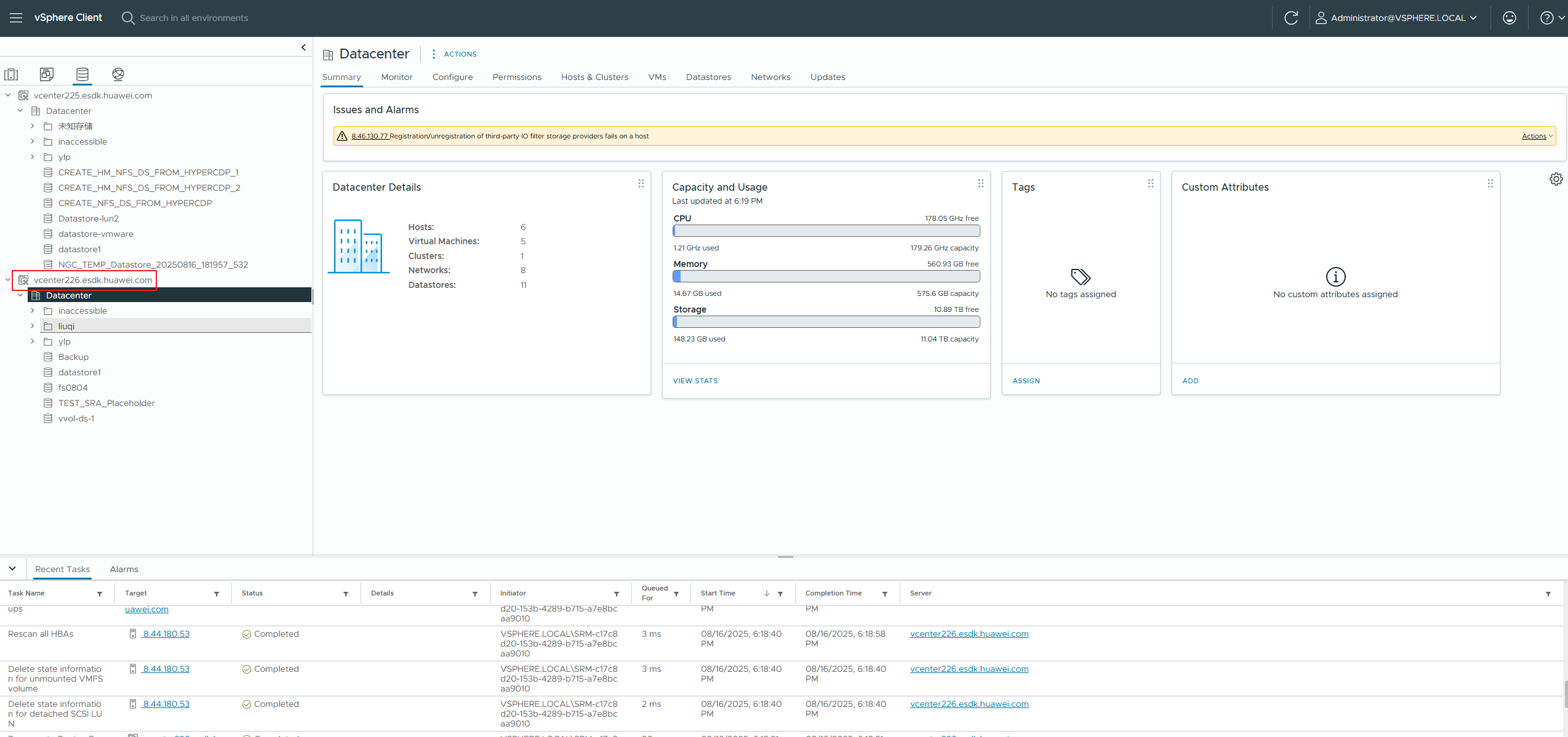Click Custom Attributes card drag handle
1568x737 pixels.
click(x=1490, y=183)
